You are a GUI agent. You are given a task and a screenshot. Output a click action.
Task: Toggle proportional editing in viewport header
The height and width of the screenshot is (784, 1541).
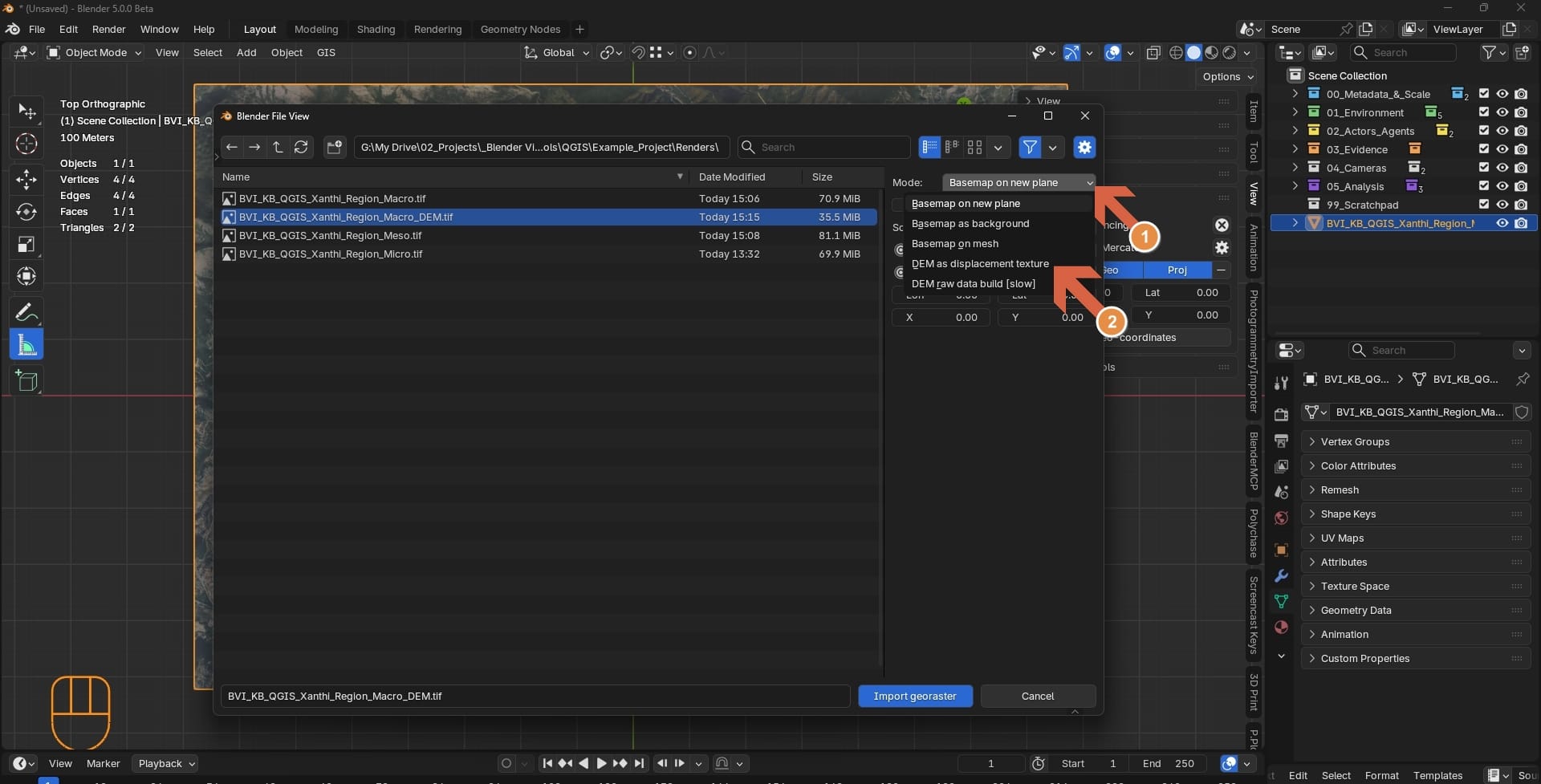pos(689,52)
